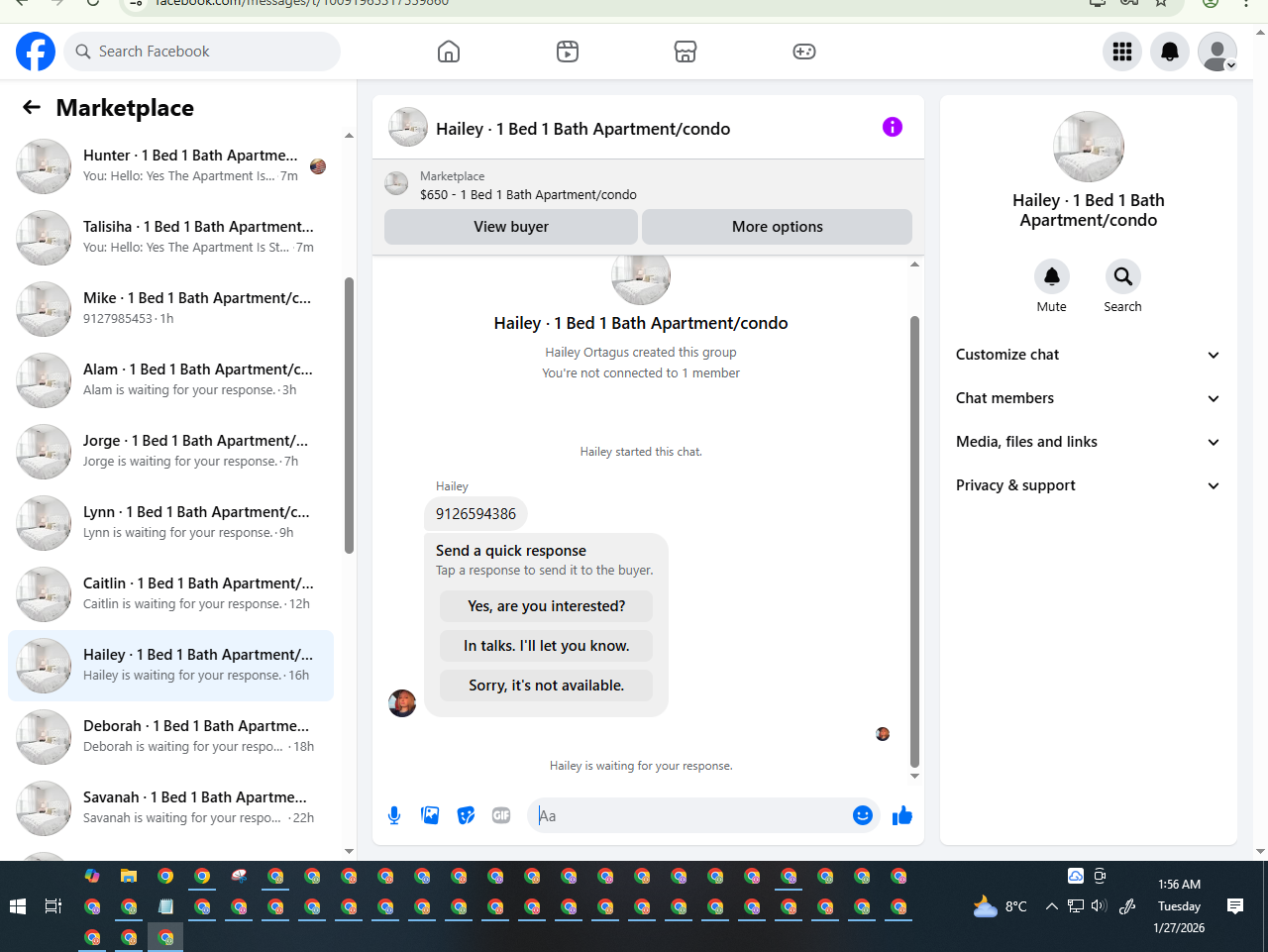Open Jorge's apartment conversation
Viewport: 1268px width, 952px height.
[x=170, y=452]
